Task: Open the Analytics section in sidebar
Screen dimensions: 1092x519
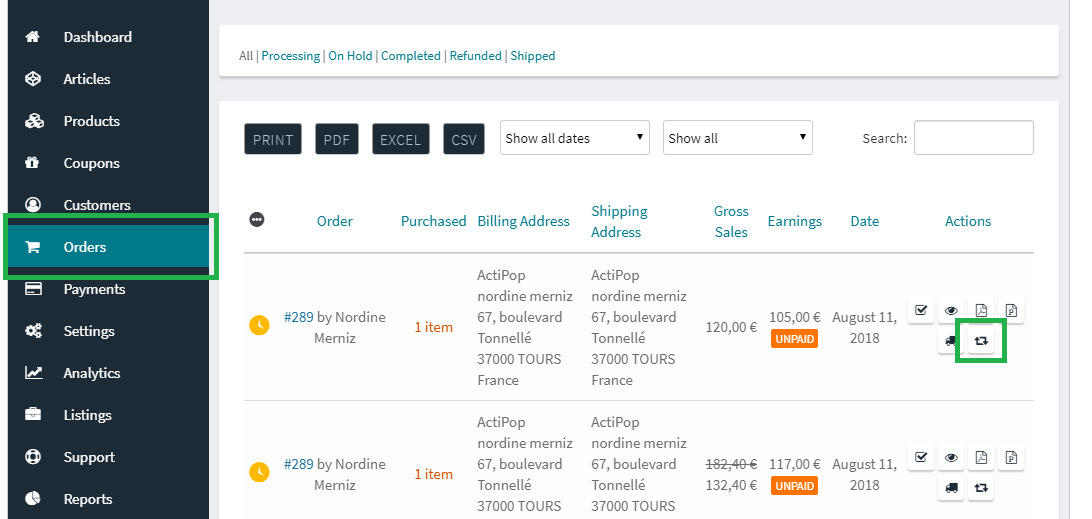Action: point(92,373)
